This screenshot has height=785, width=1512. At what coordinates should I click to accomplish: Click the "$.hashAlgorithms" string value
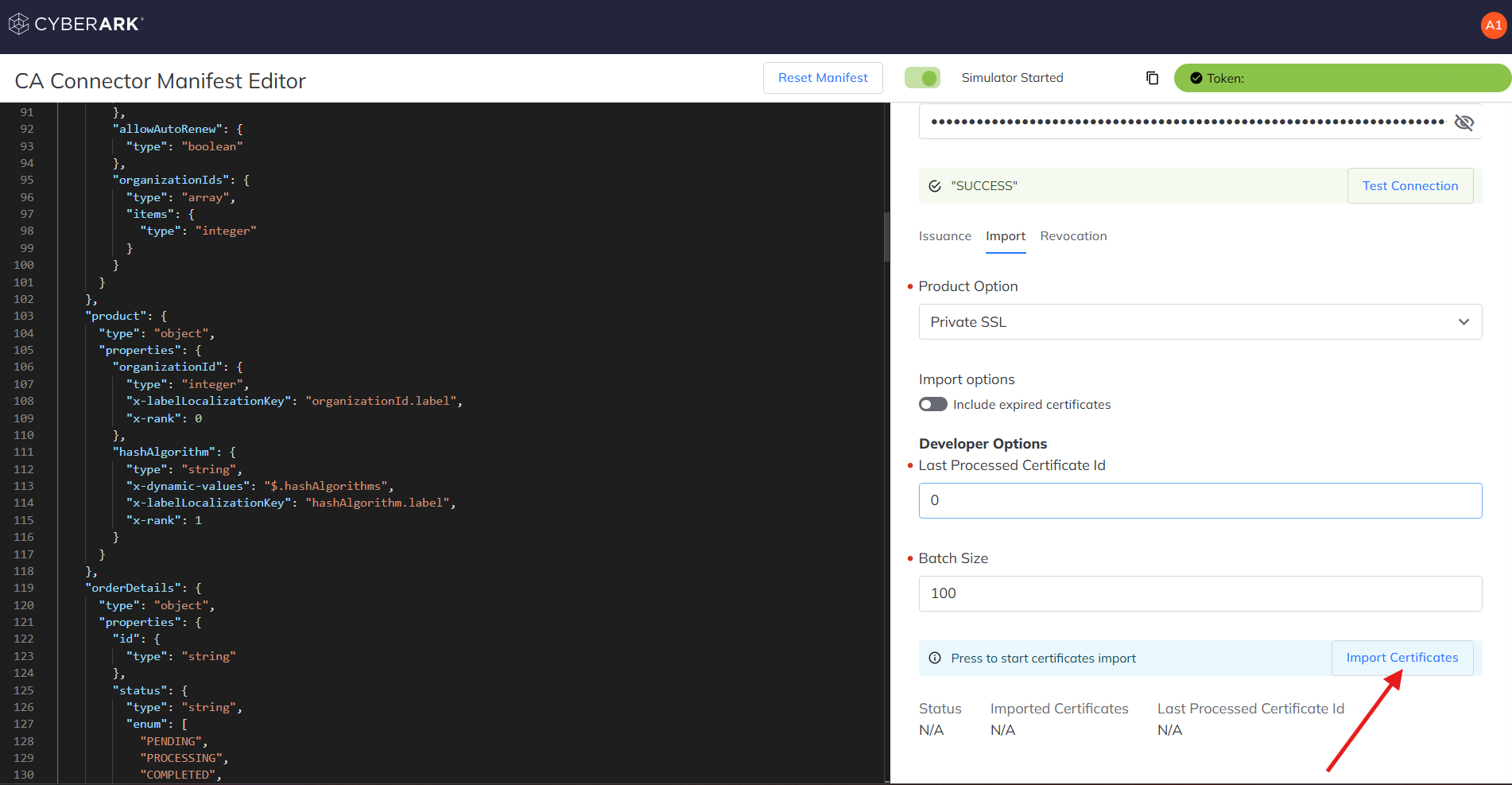tap(326, 487)
